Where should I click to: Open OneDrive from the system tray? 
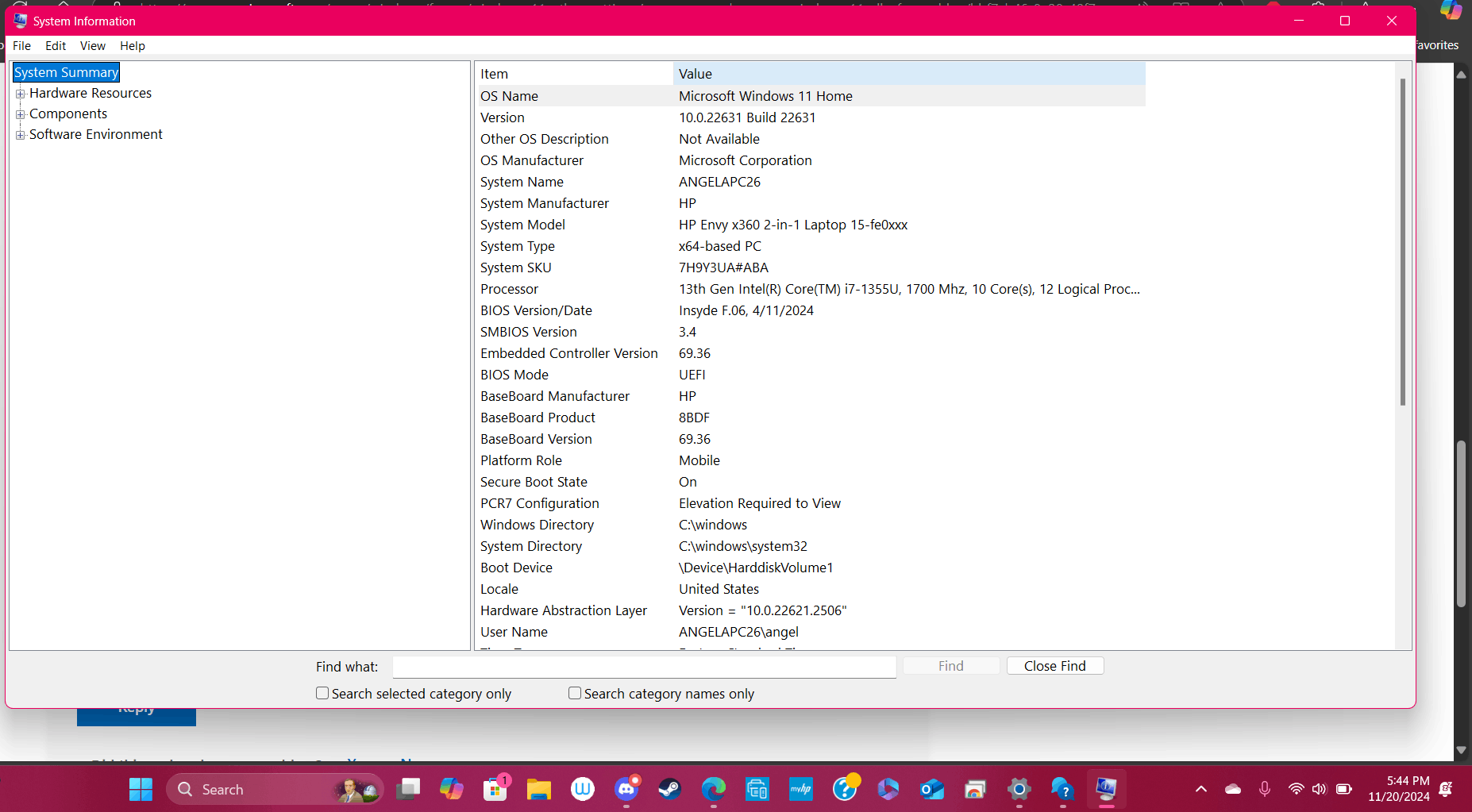1232,789
